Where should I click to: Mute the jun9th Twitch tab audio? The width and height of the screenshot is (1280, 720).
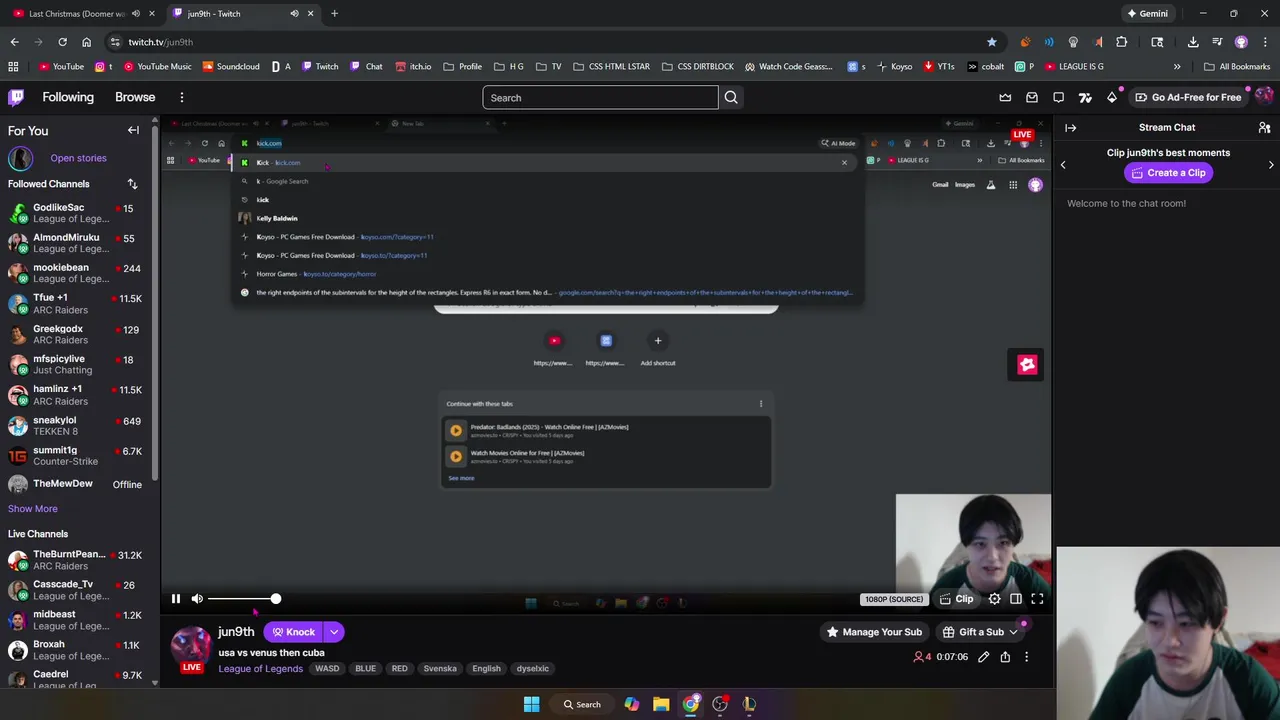294,14
